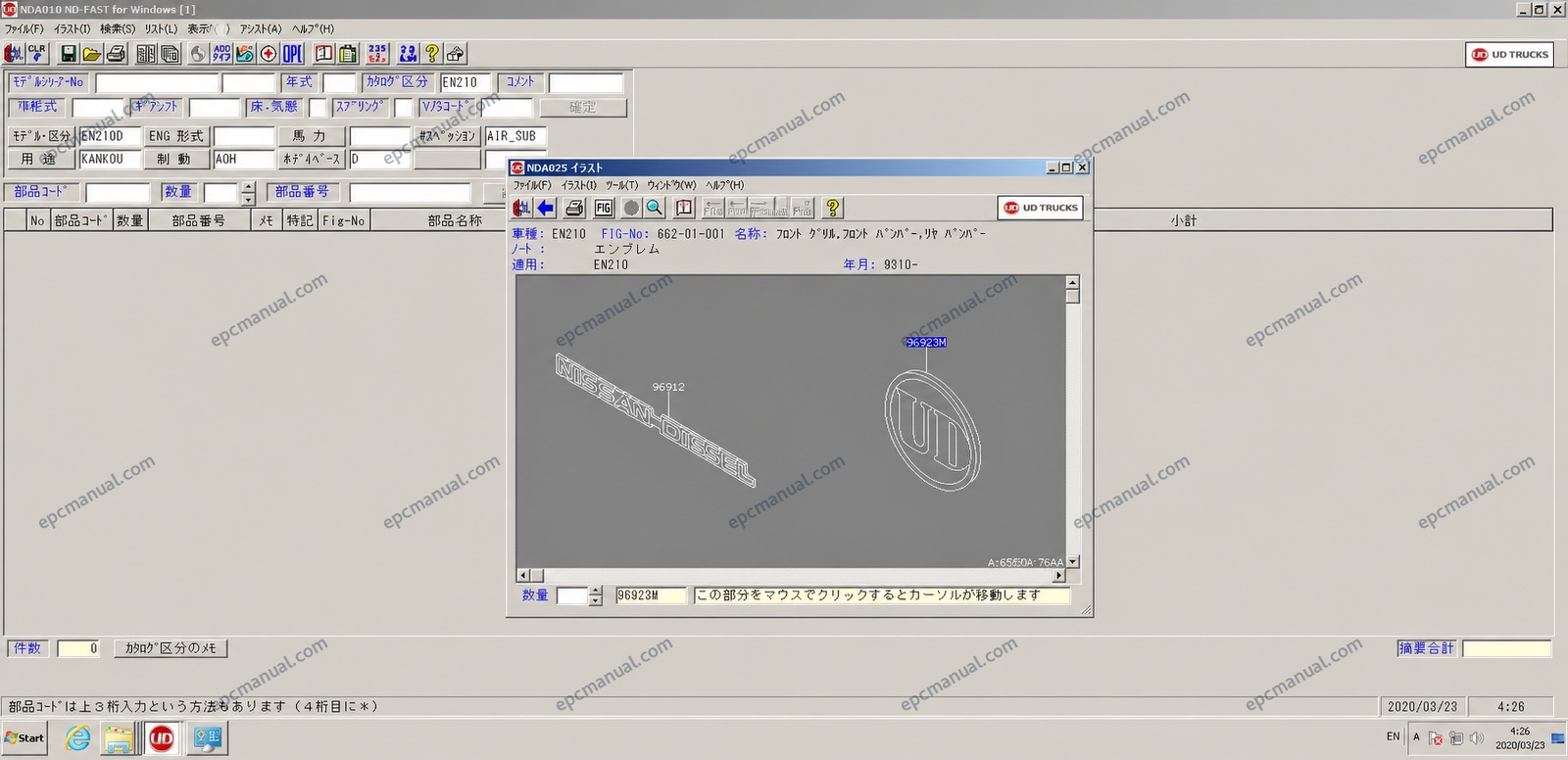The image size is (1568, 760).
Task: Click the illustration vertical scrollbar up arrow
Action: 1073,283
